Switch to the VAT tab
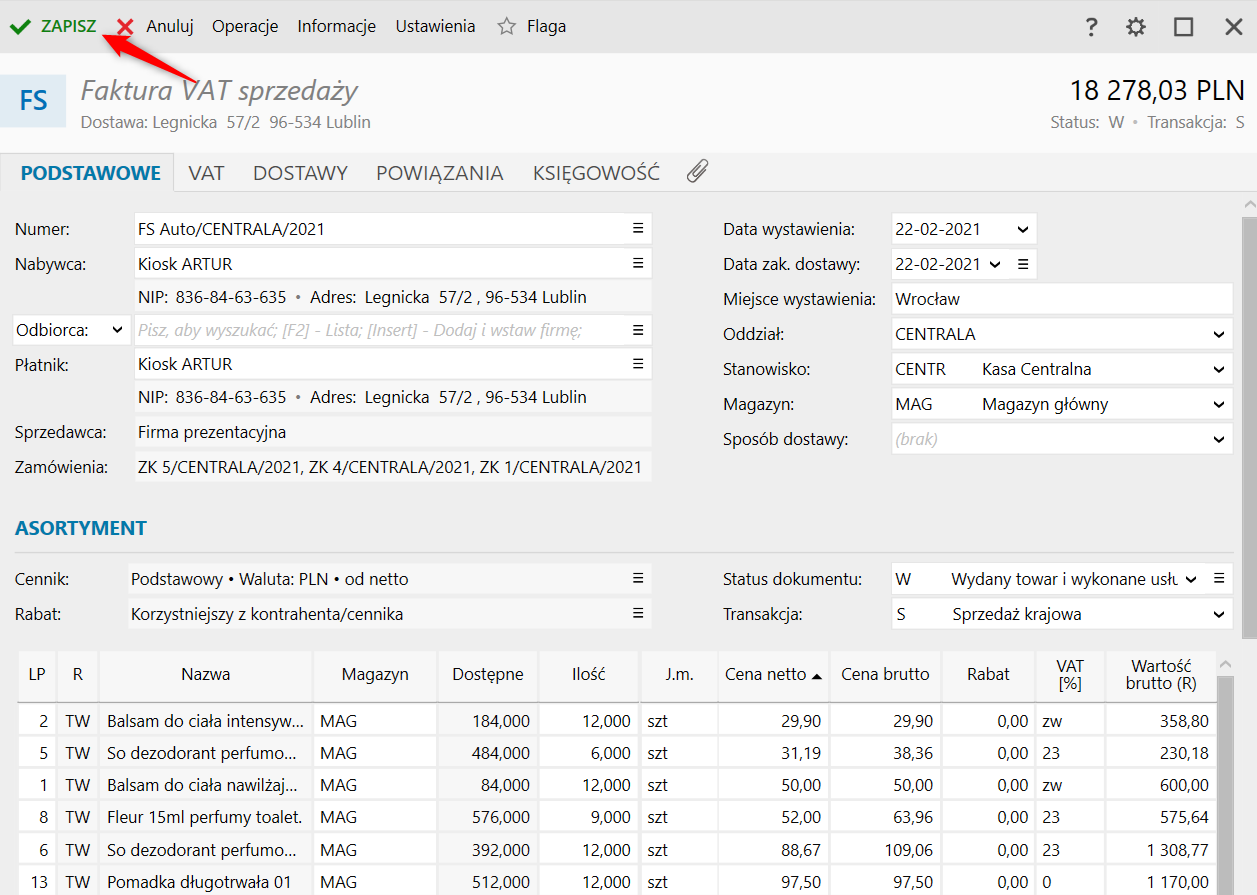This screenshot has height=895, width=1257. click(x=206, y=173)
